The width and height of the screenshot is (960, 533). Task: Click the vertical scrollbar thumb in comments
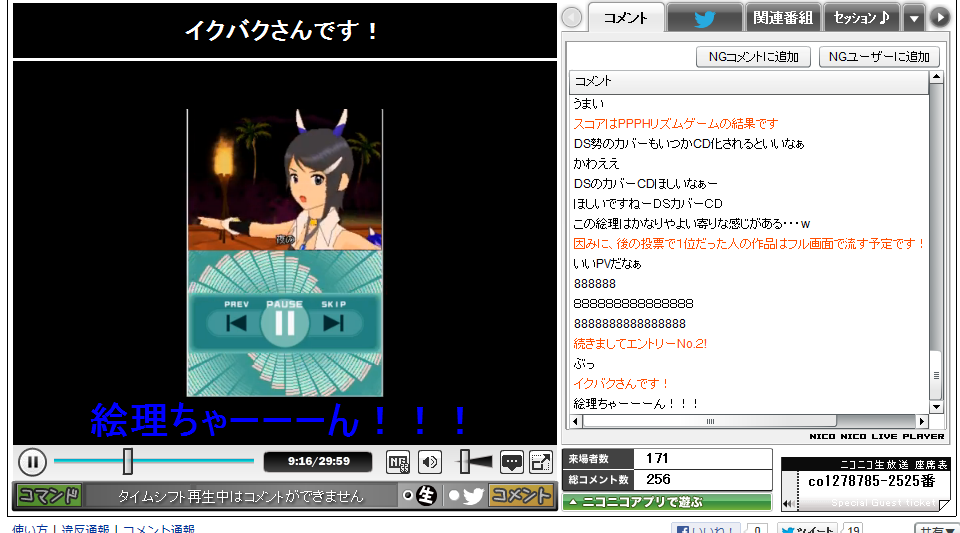936,375
